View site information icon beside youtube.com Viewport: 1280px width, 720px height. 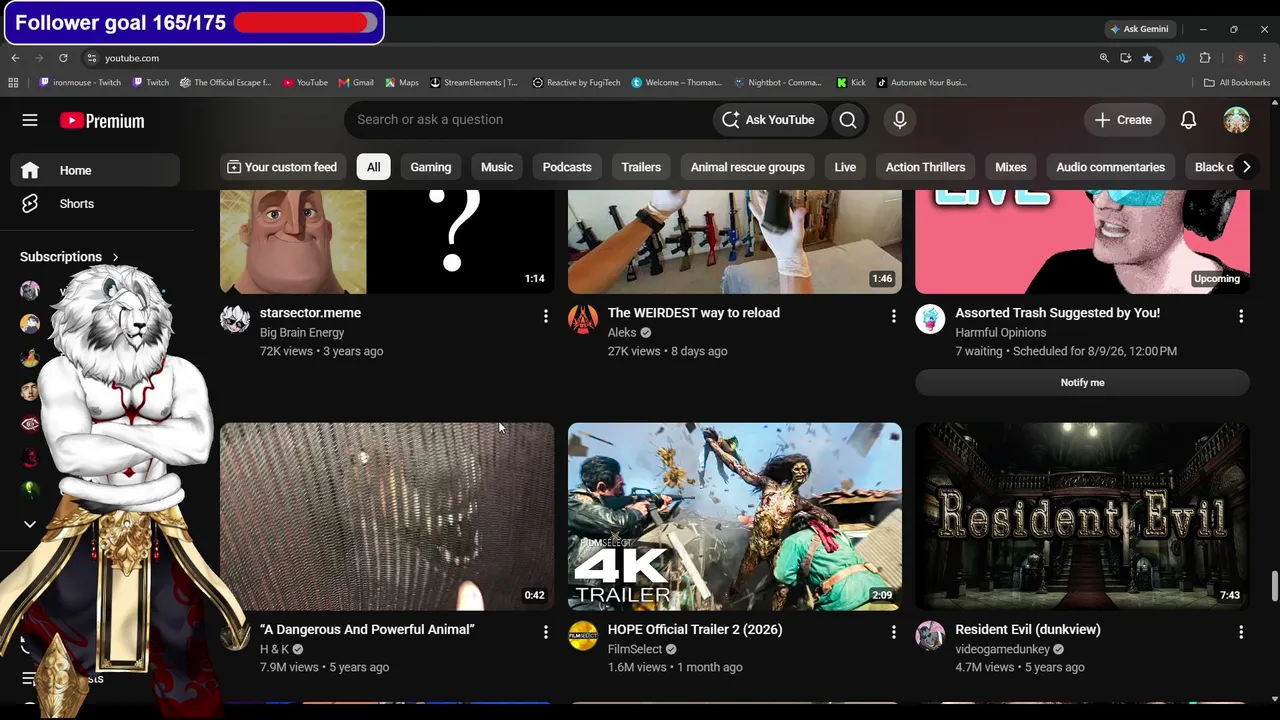click(x=91, y=58)
